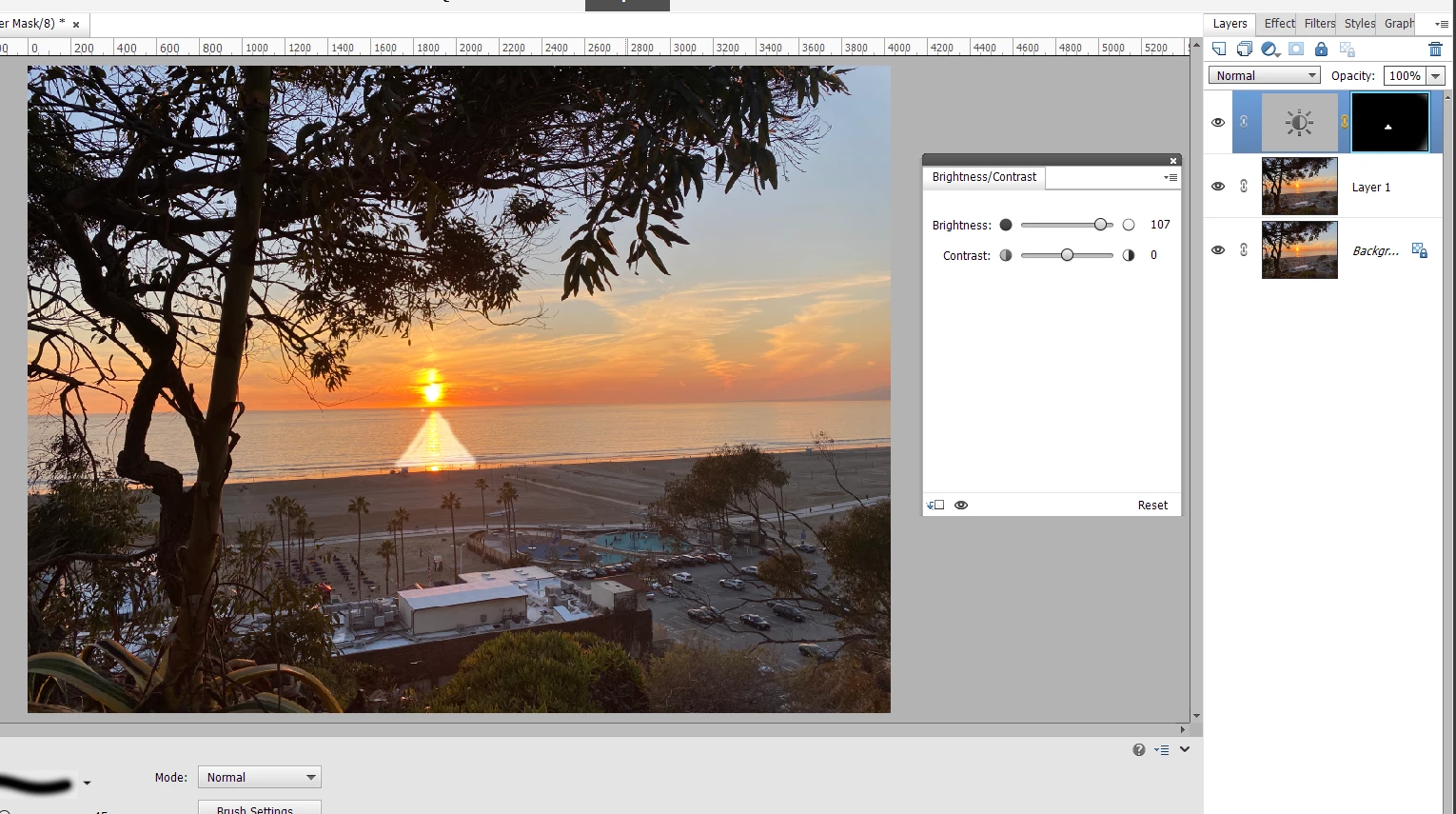Open the brush preset picker arrow
1456x814 pixels.
87,784
